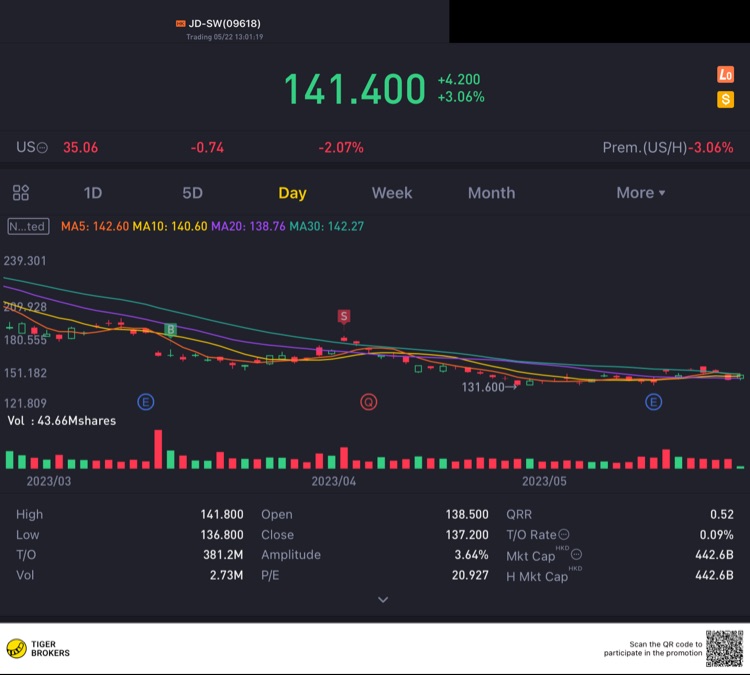The width and height of the screenshot is (750, 675).
Task: Tap the T/O Rate info icon
Action: pos(564,534)
